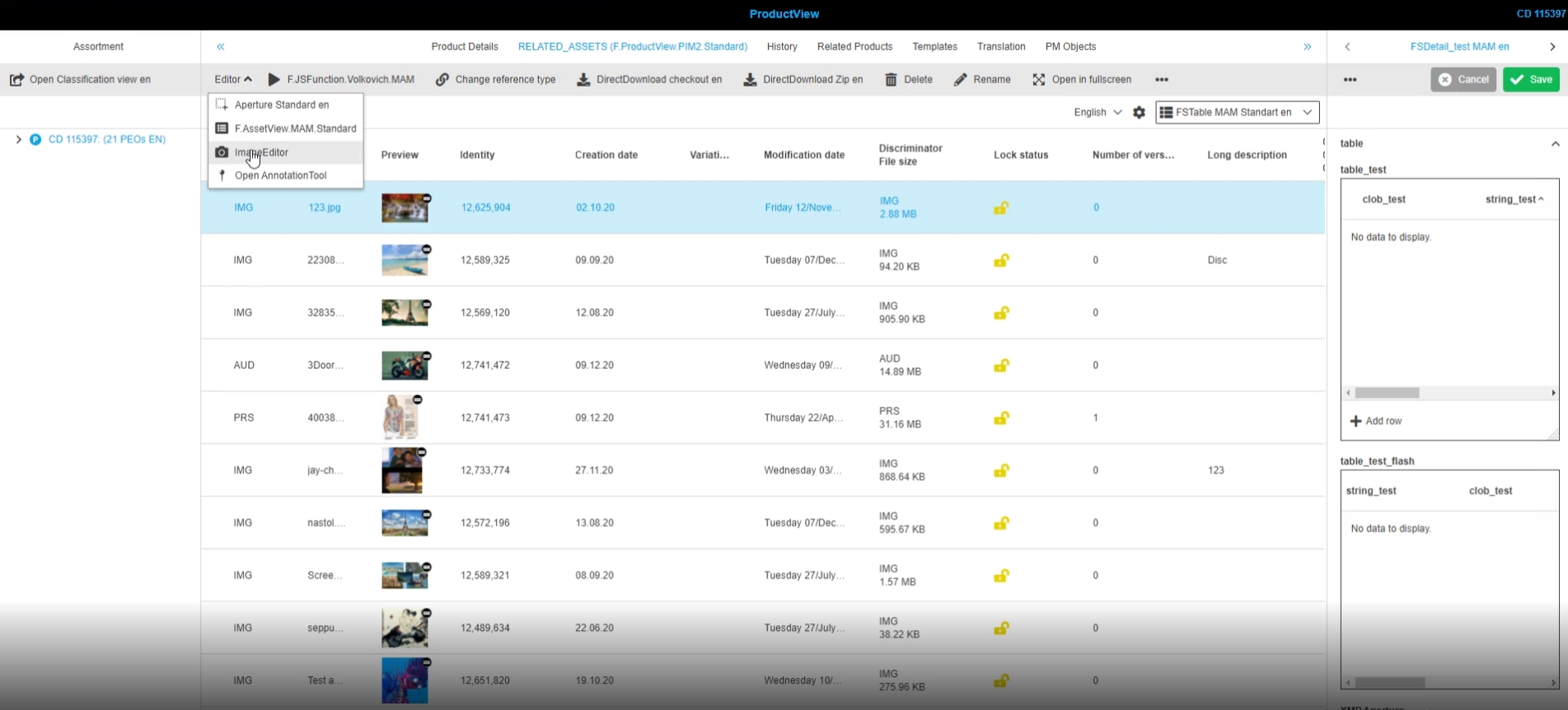Click the Rename pencil icon

point(960,80)
